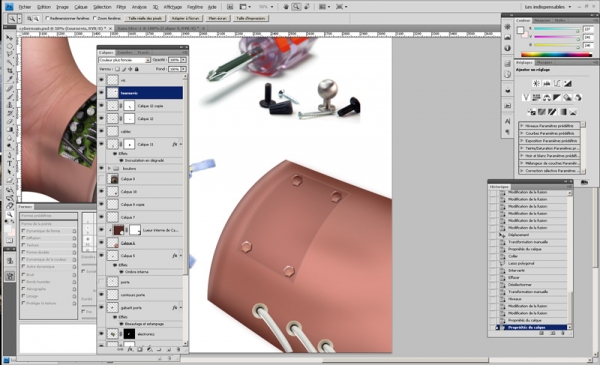Open the Opacité value dropdown arrow
This screenshot has width=600, height=365.
(184, 60)
